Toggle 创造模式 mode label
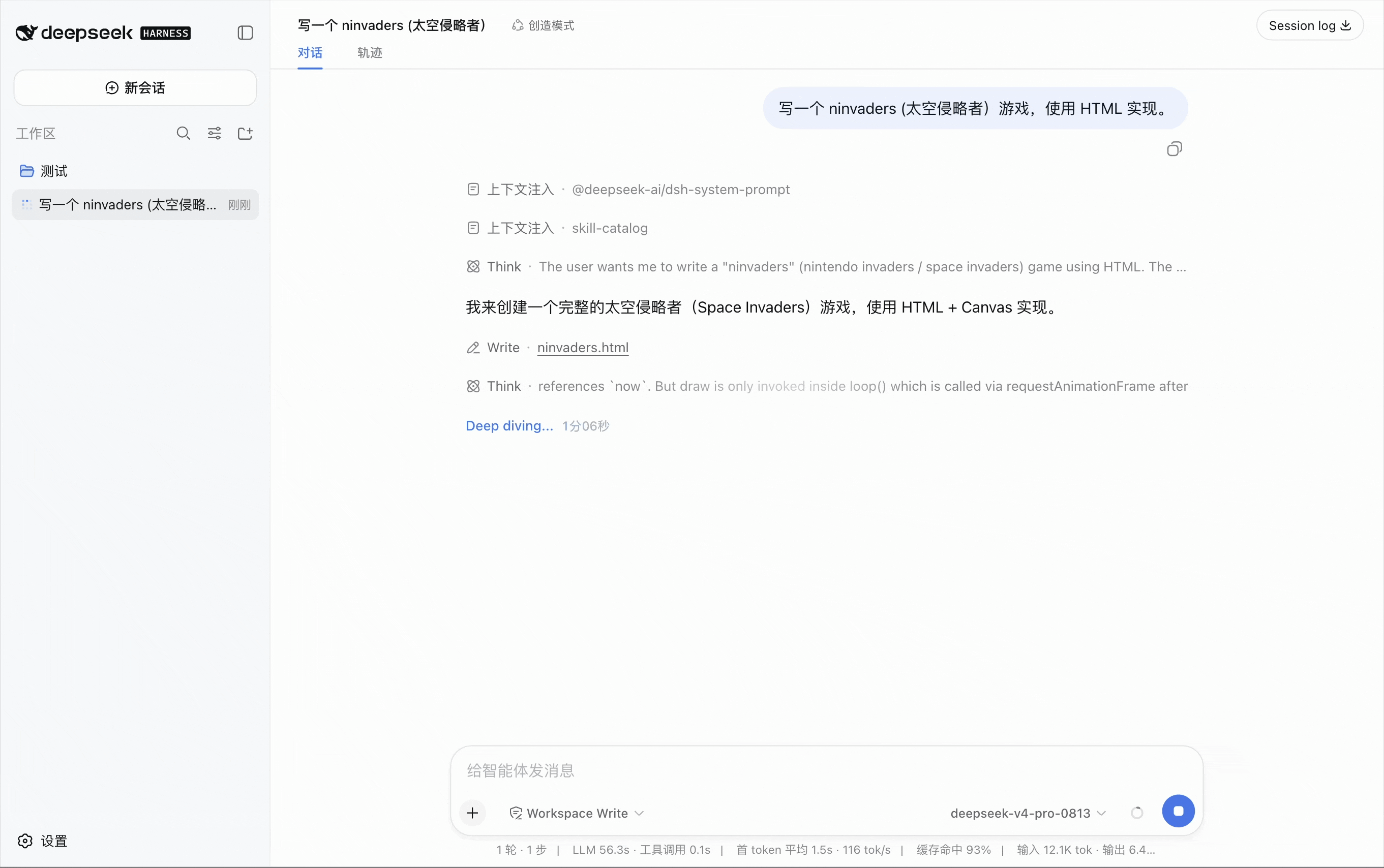Image resolution: width=1384 pixels, height=868 pixels. (551, 25)
